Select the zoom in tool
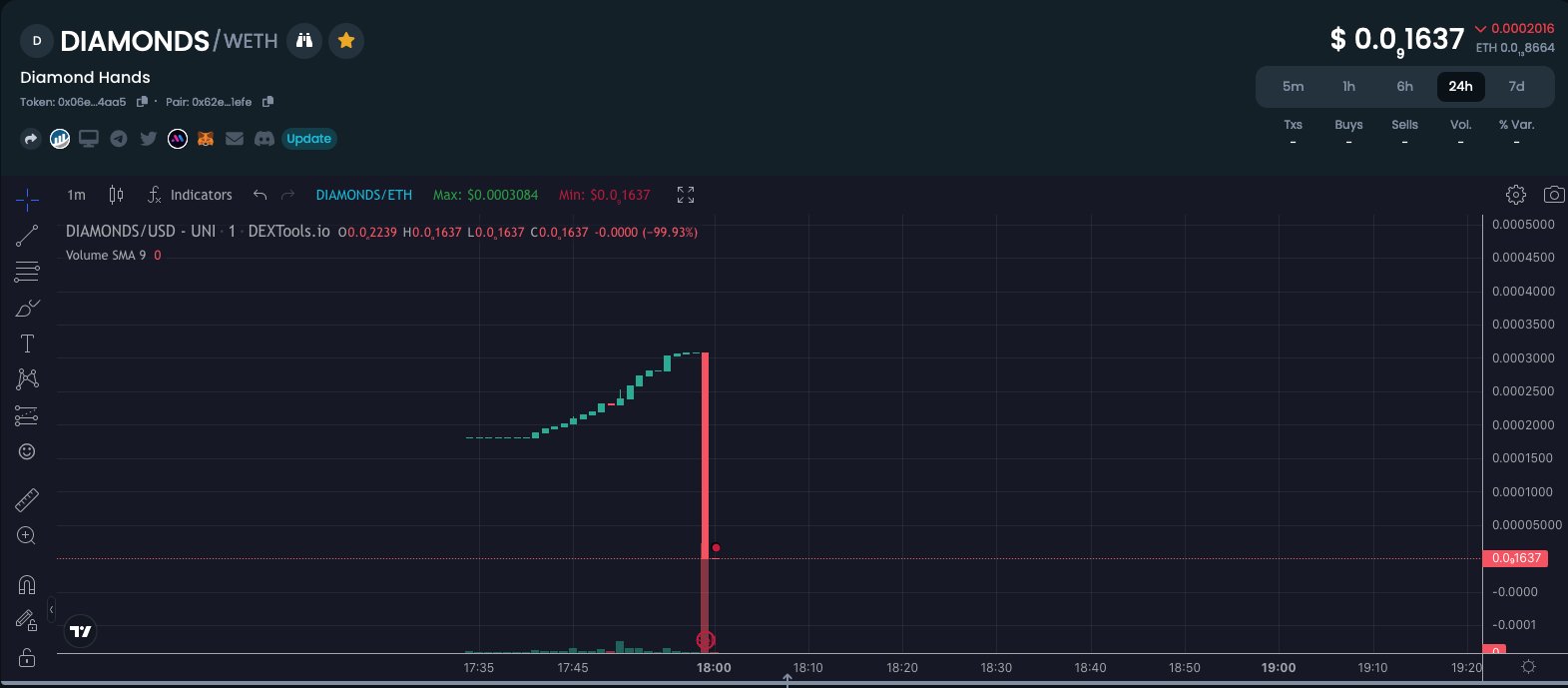Screen dimensions: 1568x688 point(27,536)
